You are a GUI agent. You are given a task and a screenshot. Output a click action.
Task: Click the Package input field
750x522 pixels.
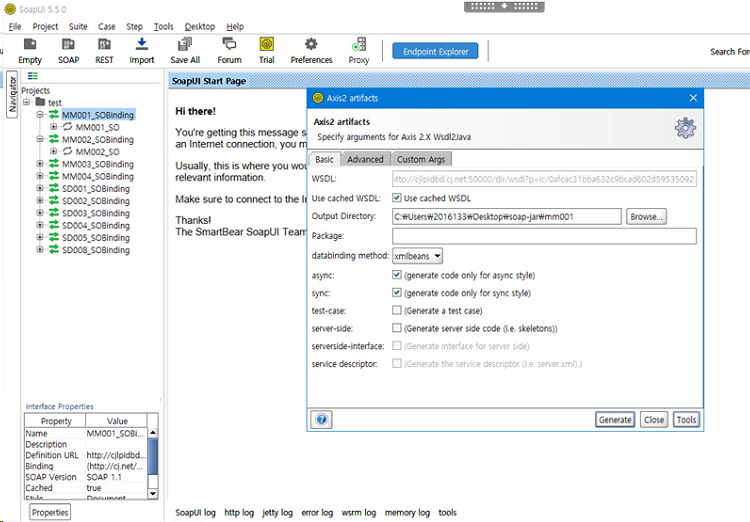544,236
